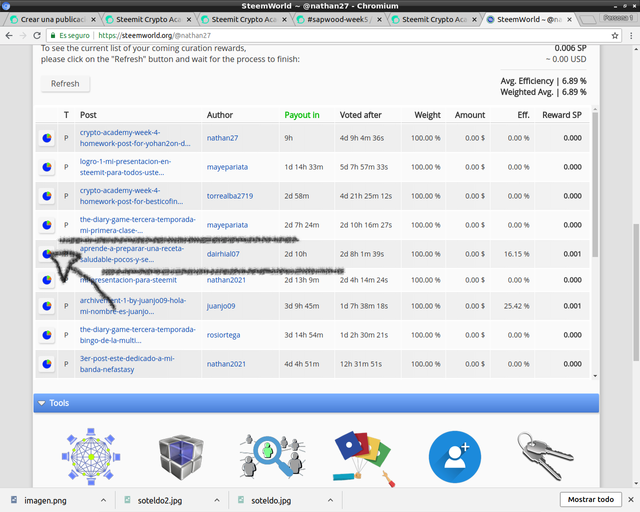Image resolution: width=640 pixels, height=512 pixels.
Task: Sort by Reward SP column header
Action: coord(562,115)
